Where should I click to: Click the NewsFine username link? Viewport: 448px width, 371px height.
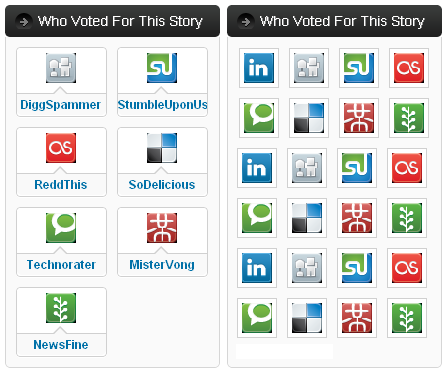point(61,345)
